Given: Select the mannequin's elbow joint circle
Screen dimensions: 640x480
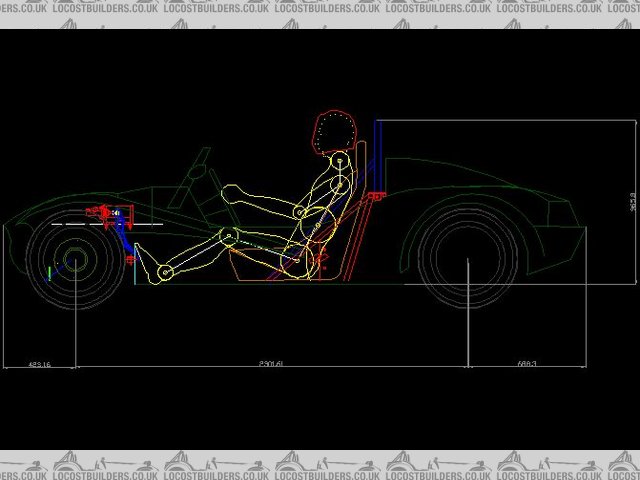Looking at the screenshot, I should [299, 211].
